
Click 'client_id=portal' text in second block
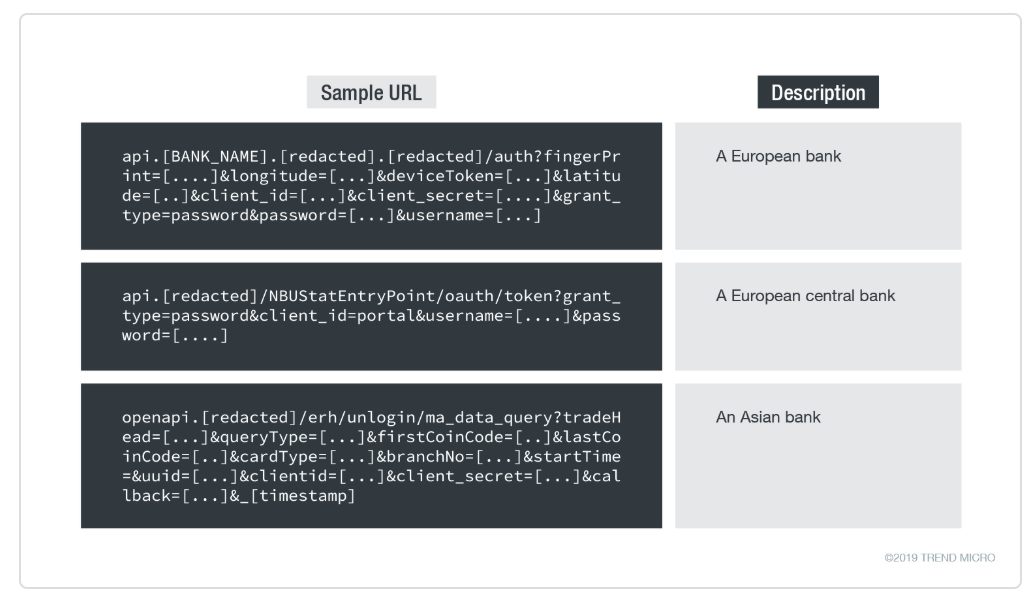[336, 316]
